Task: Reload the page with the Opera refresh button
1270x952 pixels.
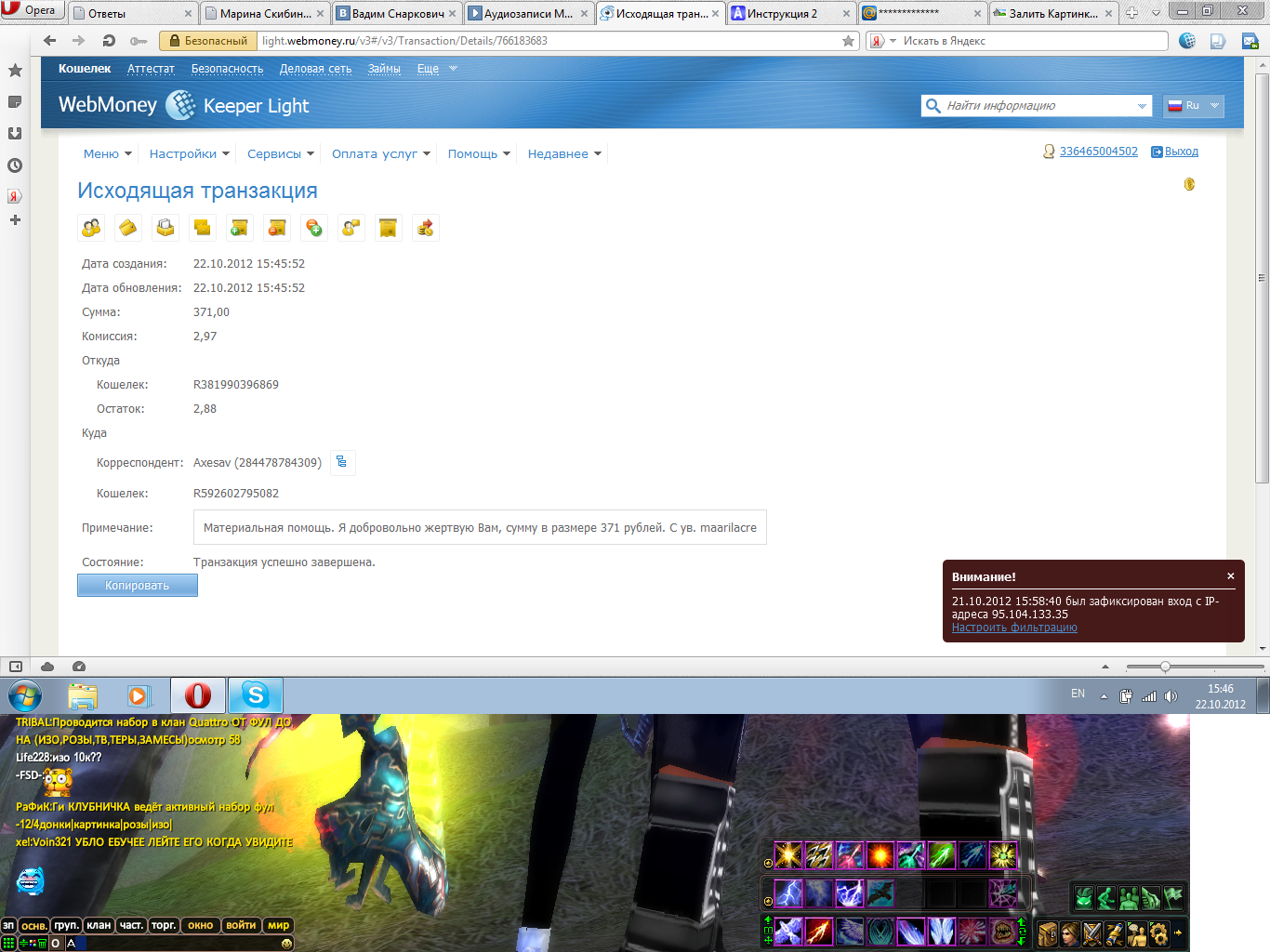Action: click(x=109, y=41)
